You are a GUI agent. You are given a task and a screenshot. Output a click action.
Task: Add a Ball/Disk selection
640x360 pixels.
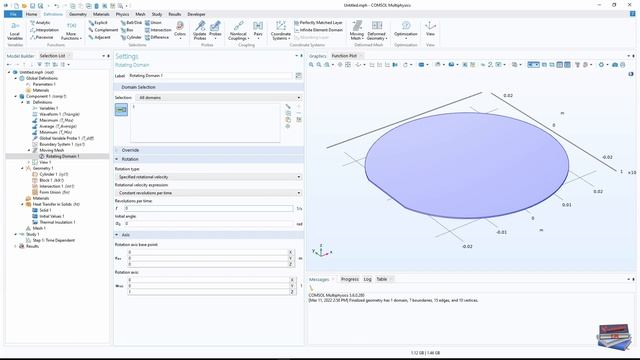tap(131, 23)
